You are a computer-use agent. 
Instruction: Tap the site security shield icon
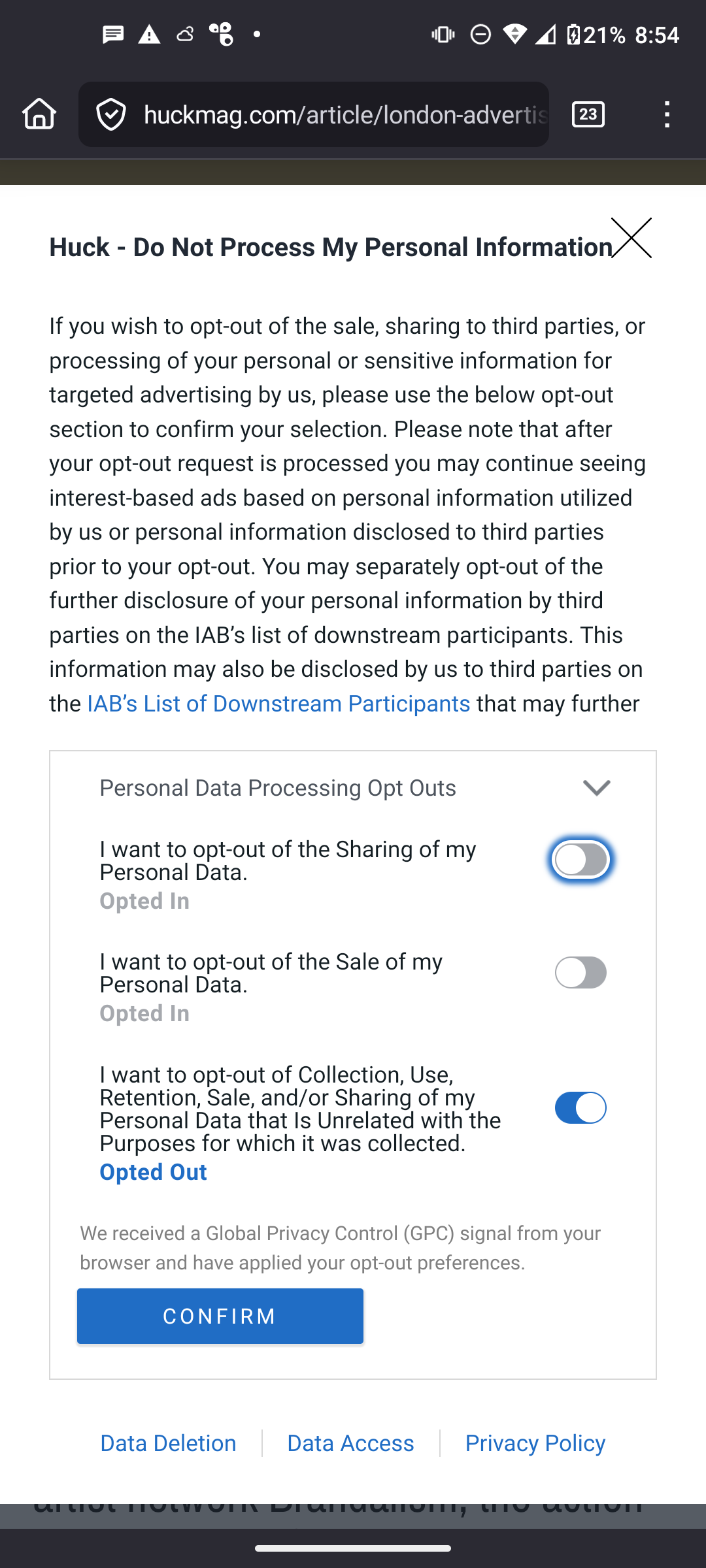tap(111, 115)
